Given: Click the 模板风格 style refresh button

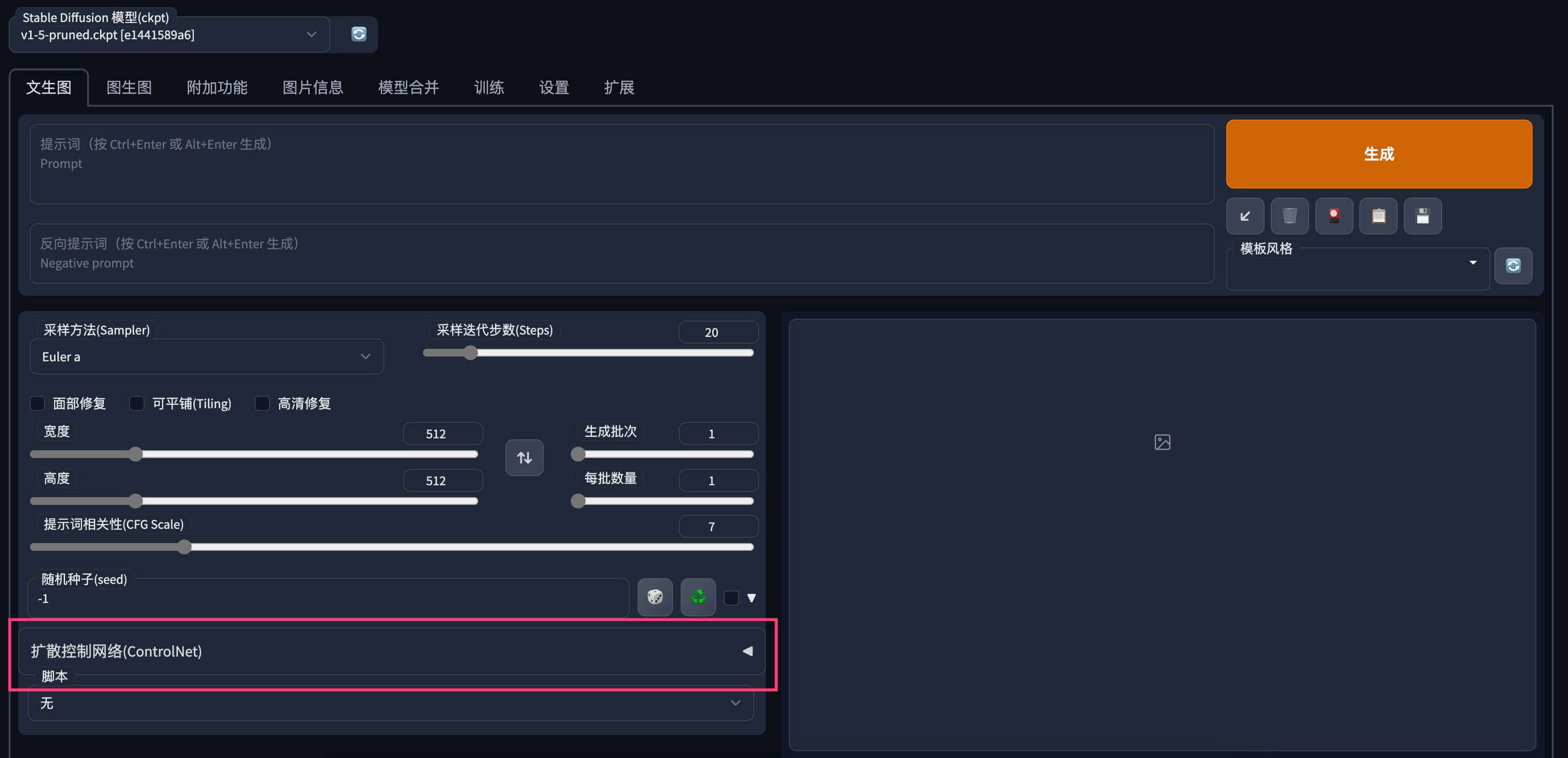Looking at the screenshot, I should pos(1514,266).
